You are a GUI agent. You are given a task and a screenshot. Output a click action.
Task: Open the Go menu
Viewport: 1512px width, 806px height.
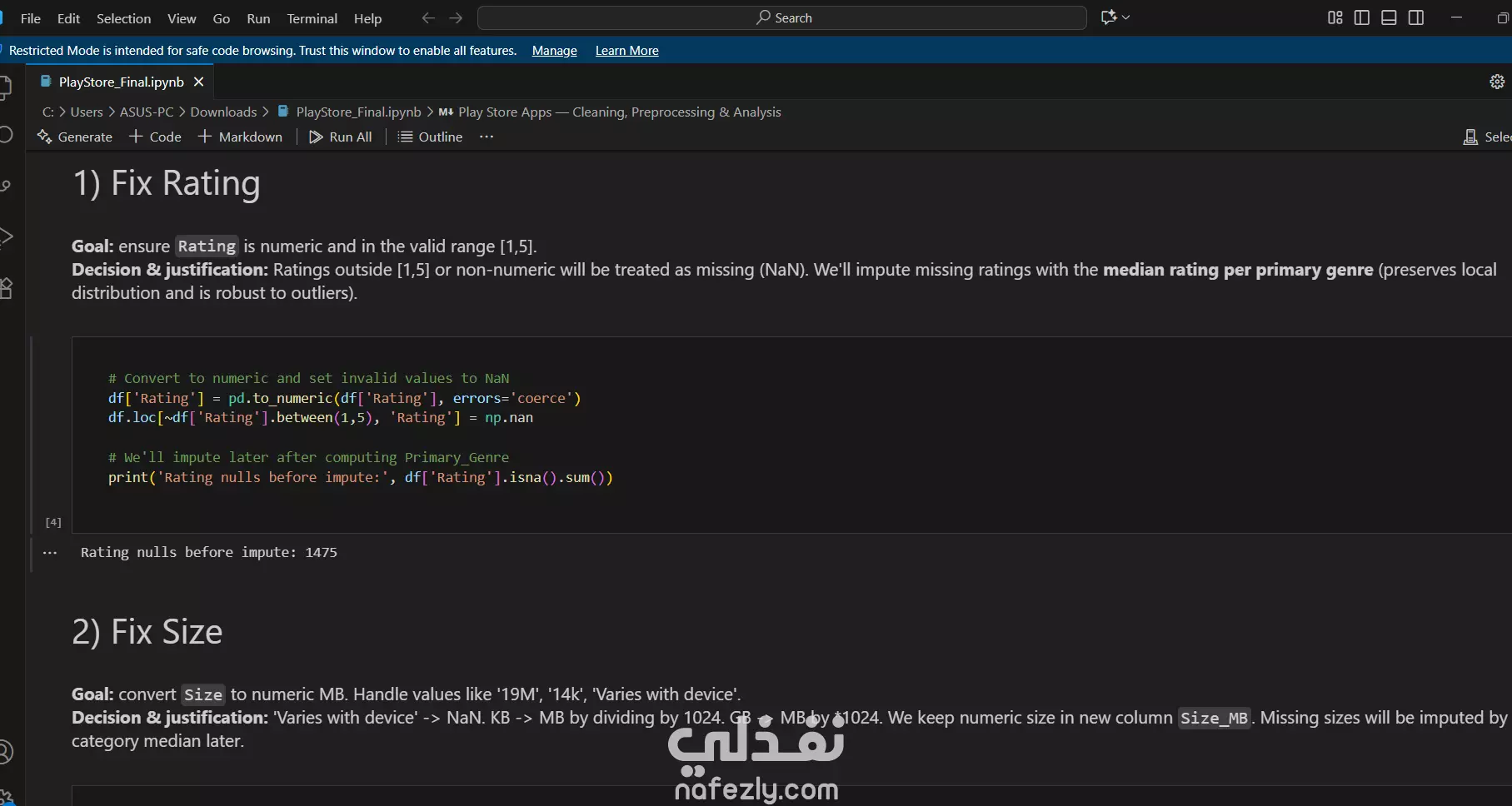click(222, 18)
